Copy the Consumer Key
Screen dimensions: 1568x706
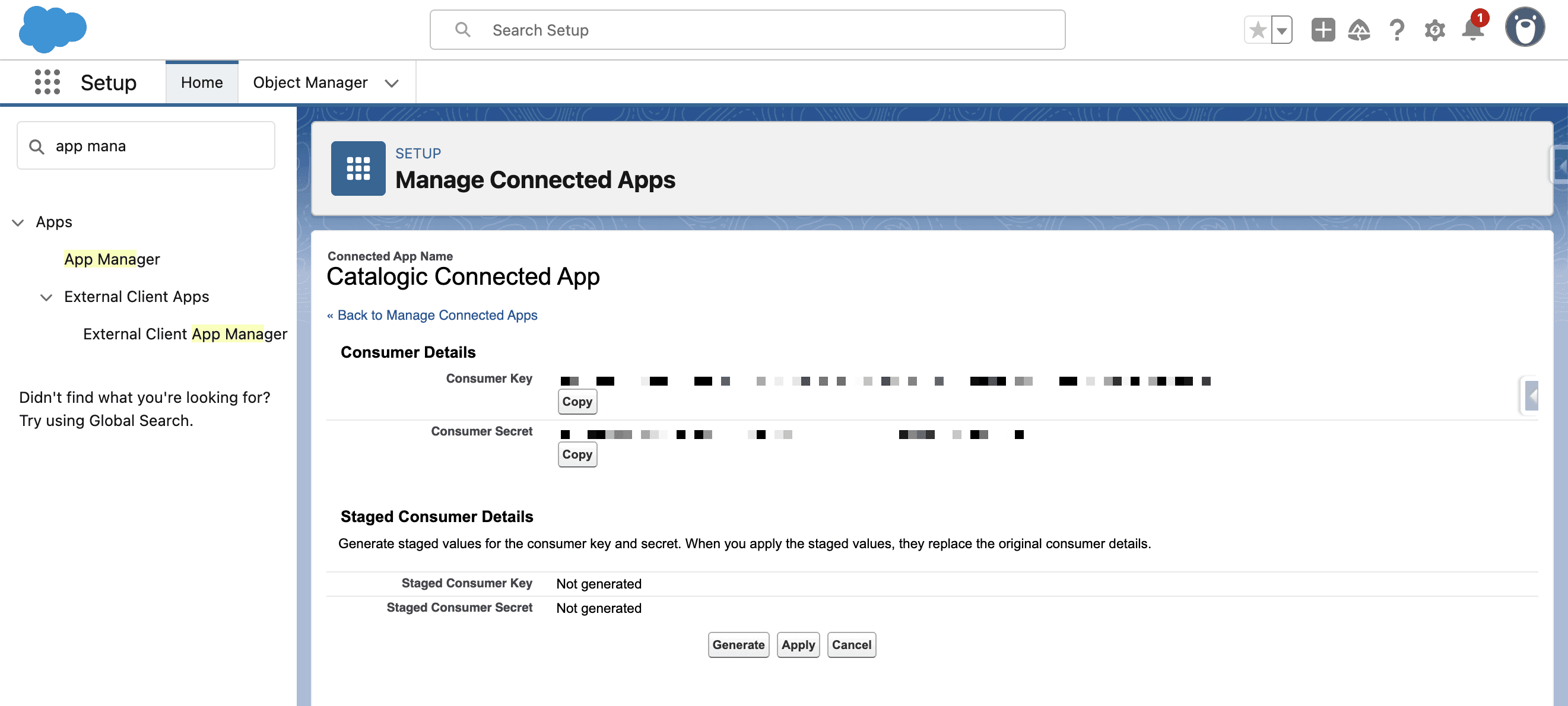[576, 402]
